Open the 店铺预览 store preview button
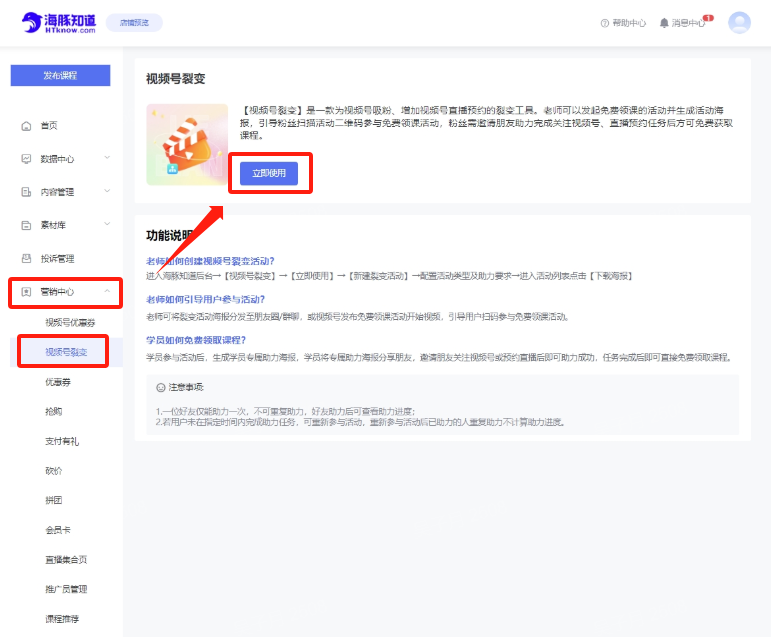The width and height of the screenshot is (771, 637). [x=134, y=23]
